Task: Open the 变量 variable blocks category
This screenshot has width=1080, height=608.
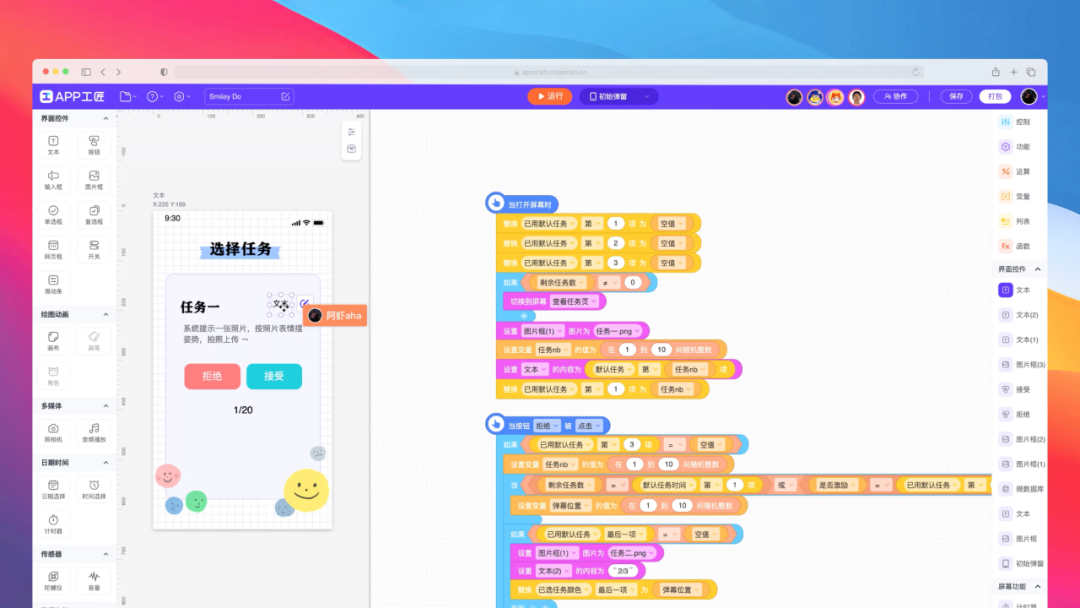Action: click(x=1015, y=196)
